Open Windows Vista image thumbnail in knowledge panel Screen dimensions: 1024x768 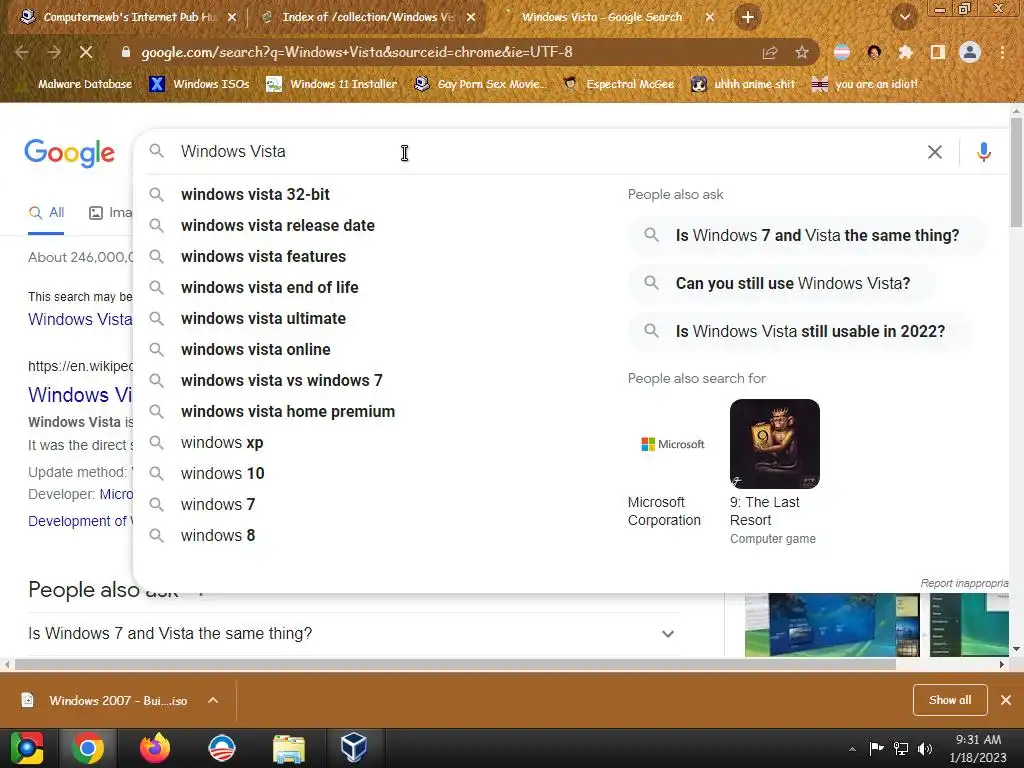(x=831, y=624)
